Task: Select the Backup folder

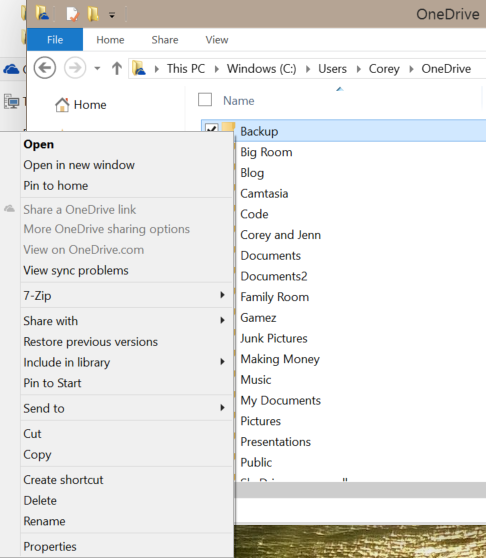Action: 259,131
